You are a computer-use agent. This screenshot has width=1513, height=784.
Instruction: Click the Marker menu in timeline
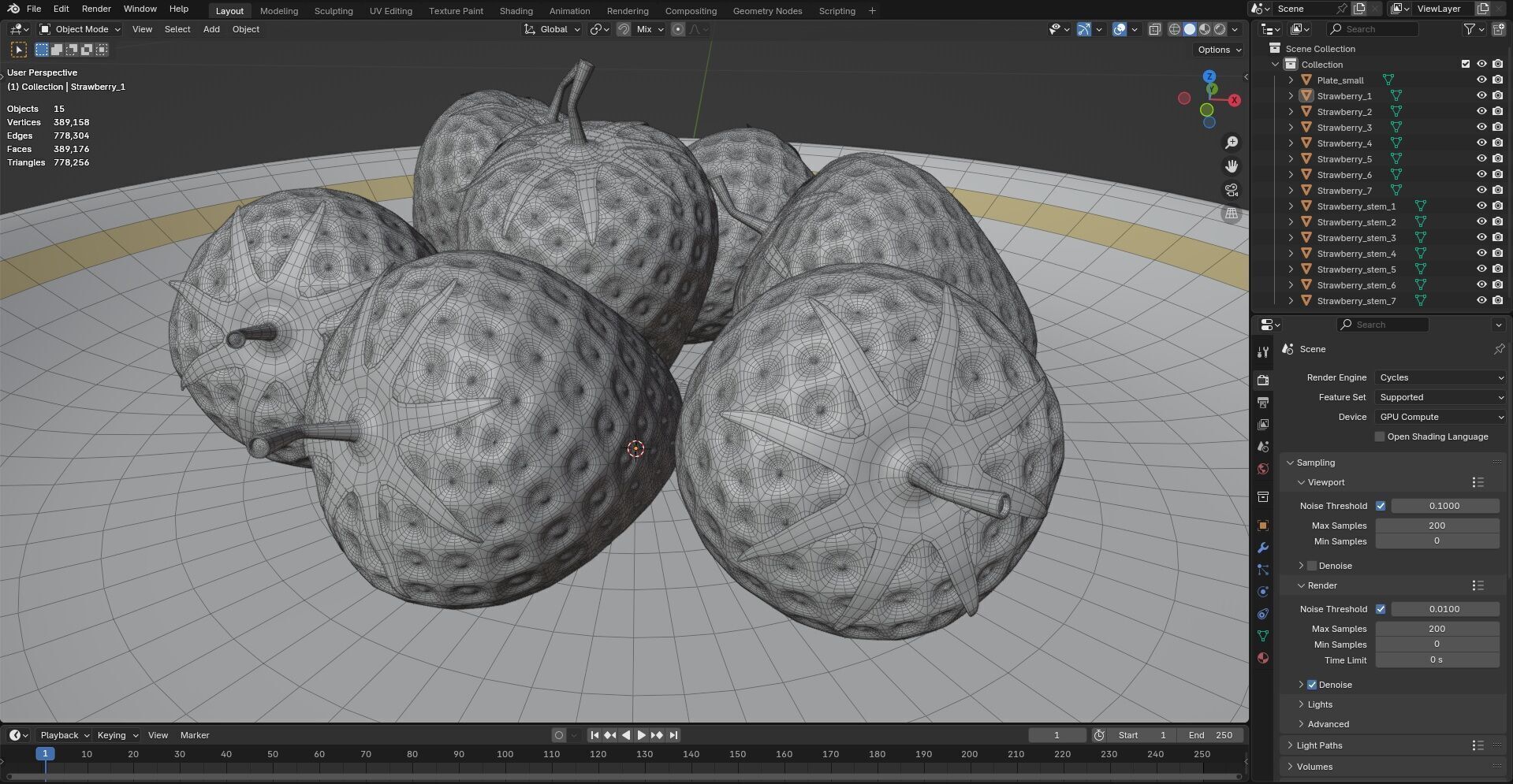(x=195, y=735)
